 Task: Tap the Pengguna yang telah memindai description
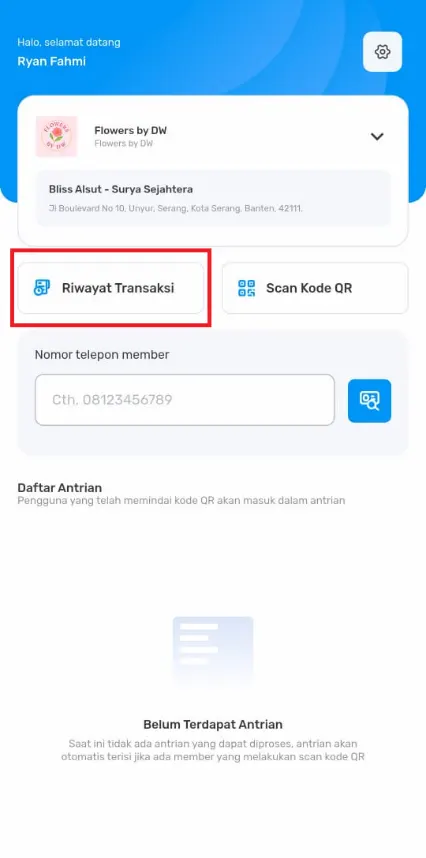[x=181, y=500]
